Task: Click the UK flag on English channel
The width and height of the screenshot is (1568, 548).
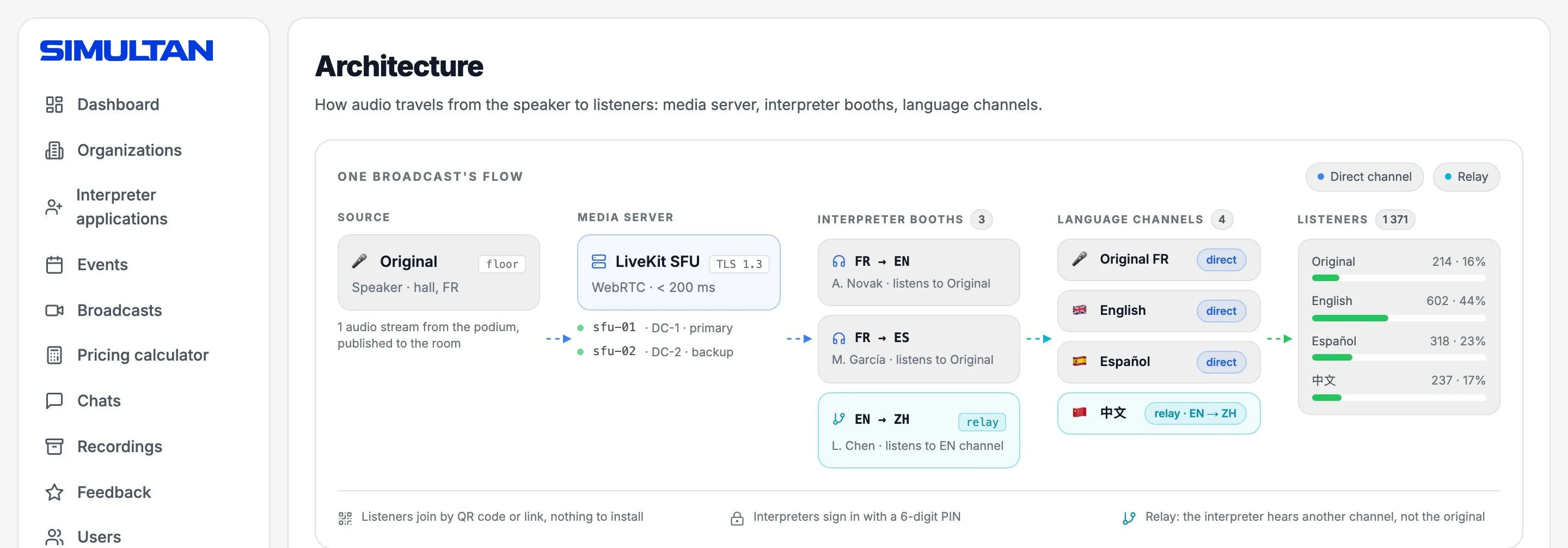Action: click(1079, 310)
